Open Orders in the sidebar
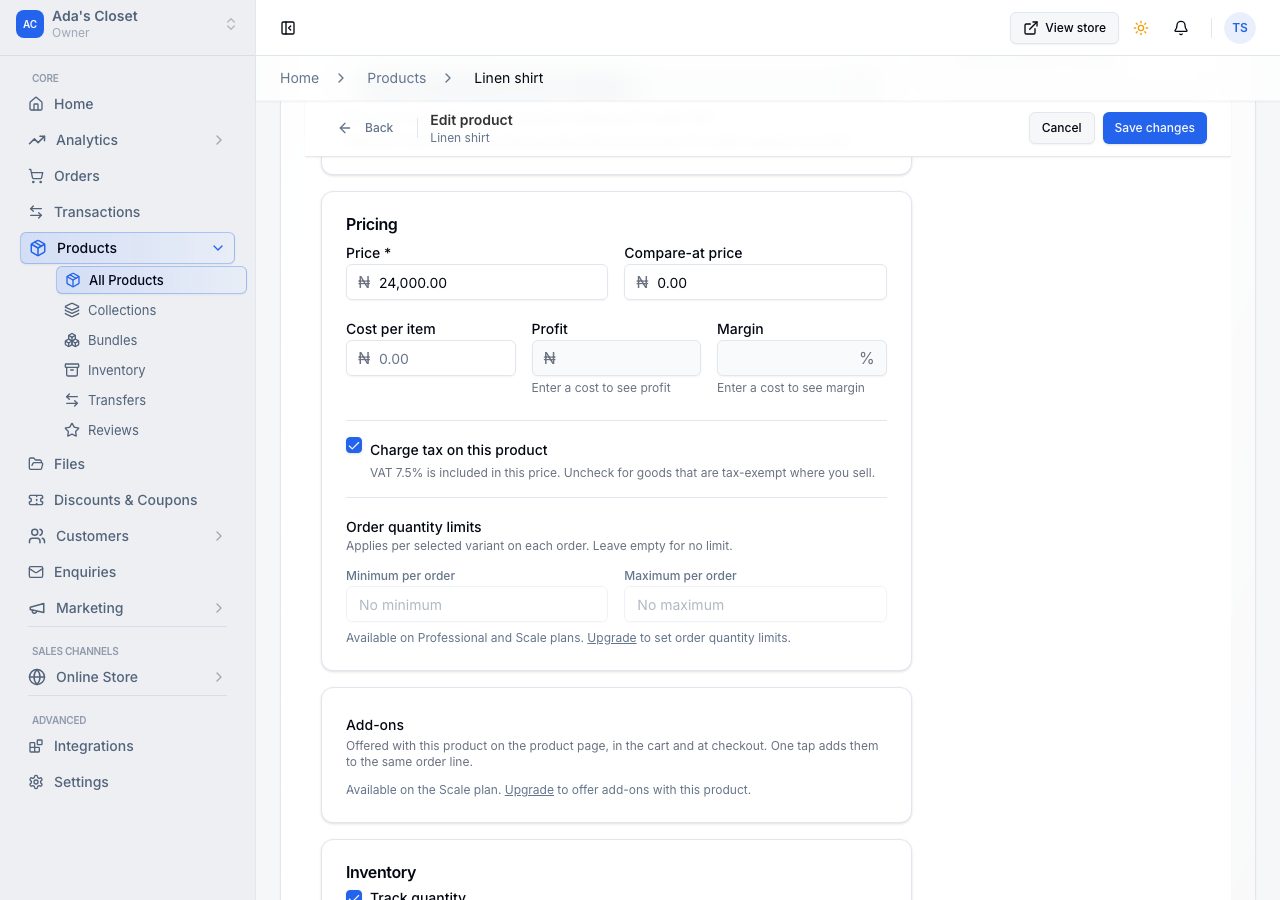Image resolution: width=1280 pixels, height=900 pixels. click(127, 176)
